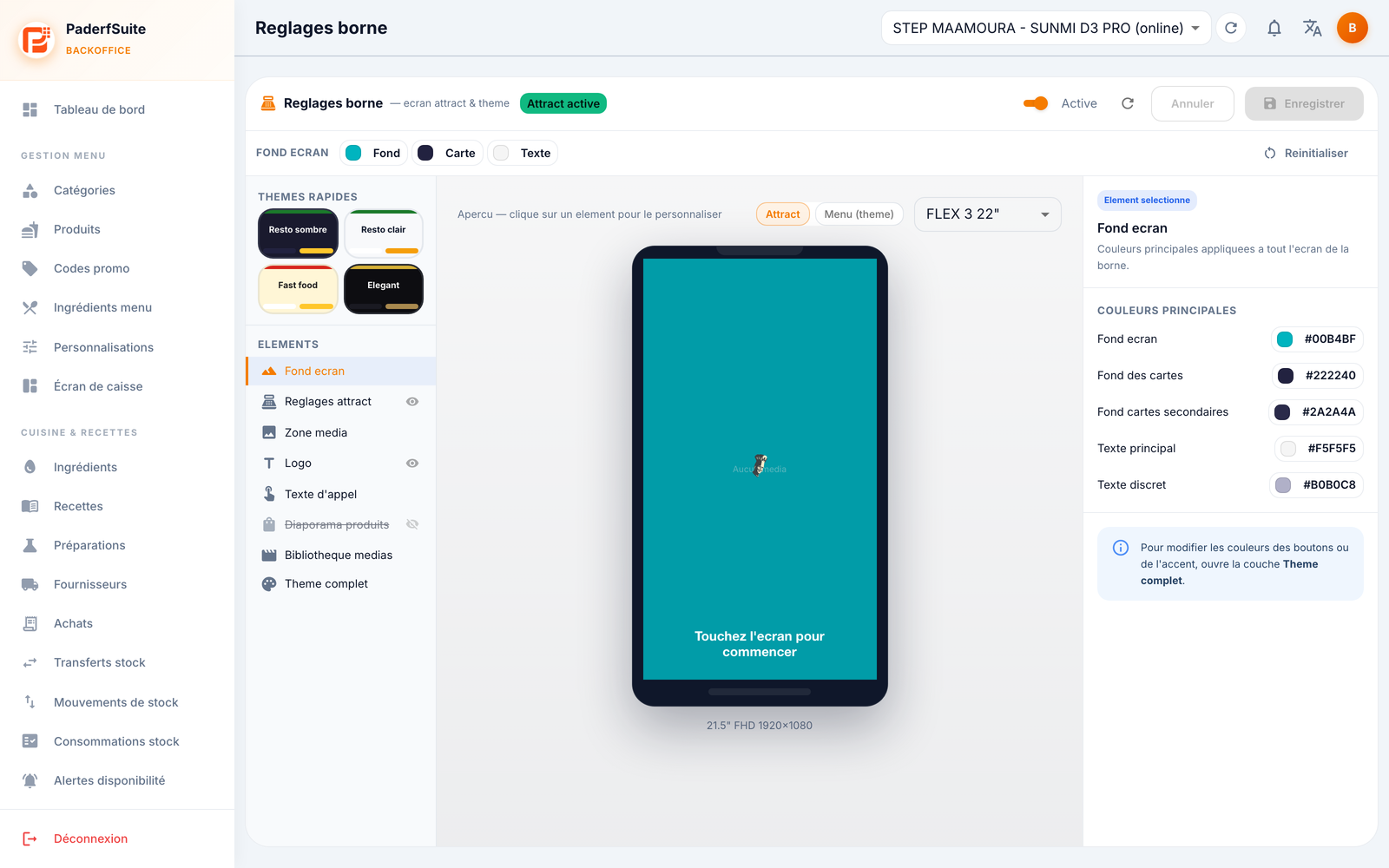This screenshot has height=868, width=1389.
Task: Open notifications bell icon
Action: (x=1274, y=28)
